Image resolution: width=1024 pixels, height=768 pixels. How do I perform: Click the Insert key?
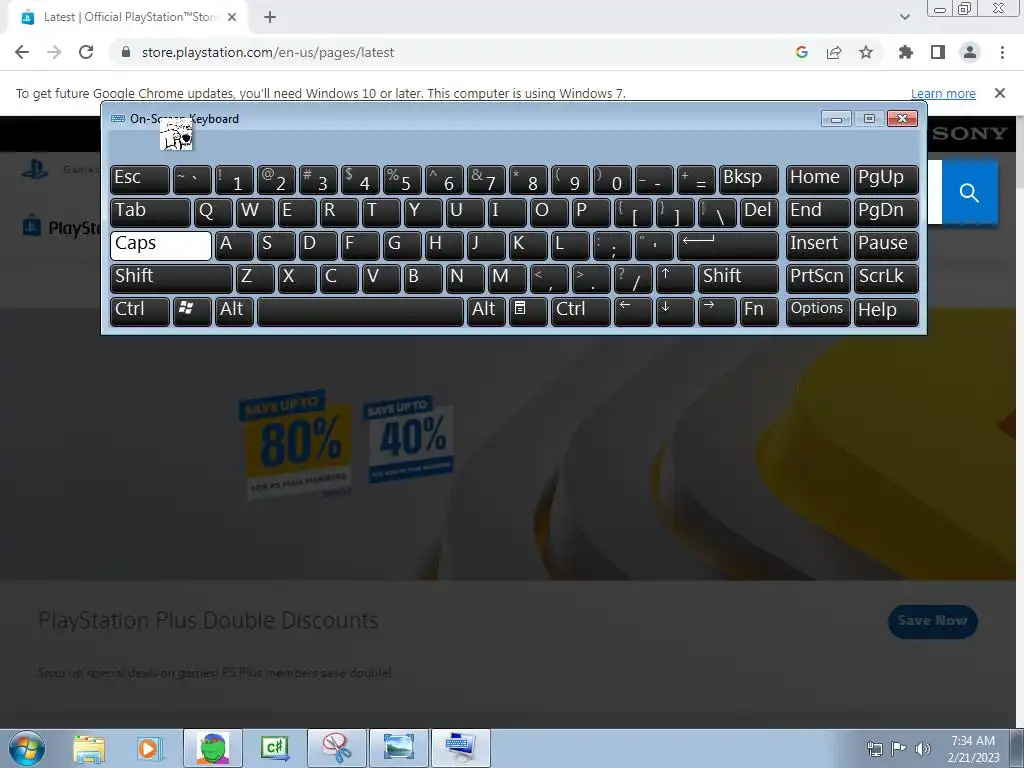click(x=818, y=245)
